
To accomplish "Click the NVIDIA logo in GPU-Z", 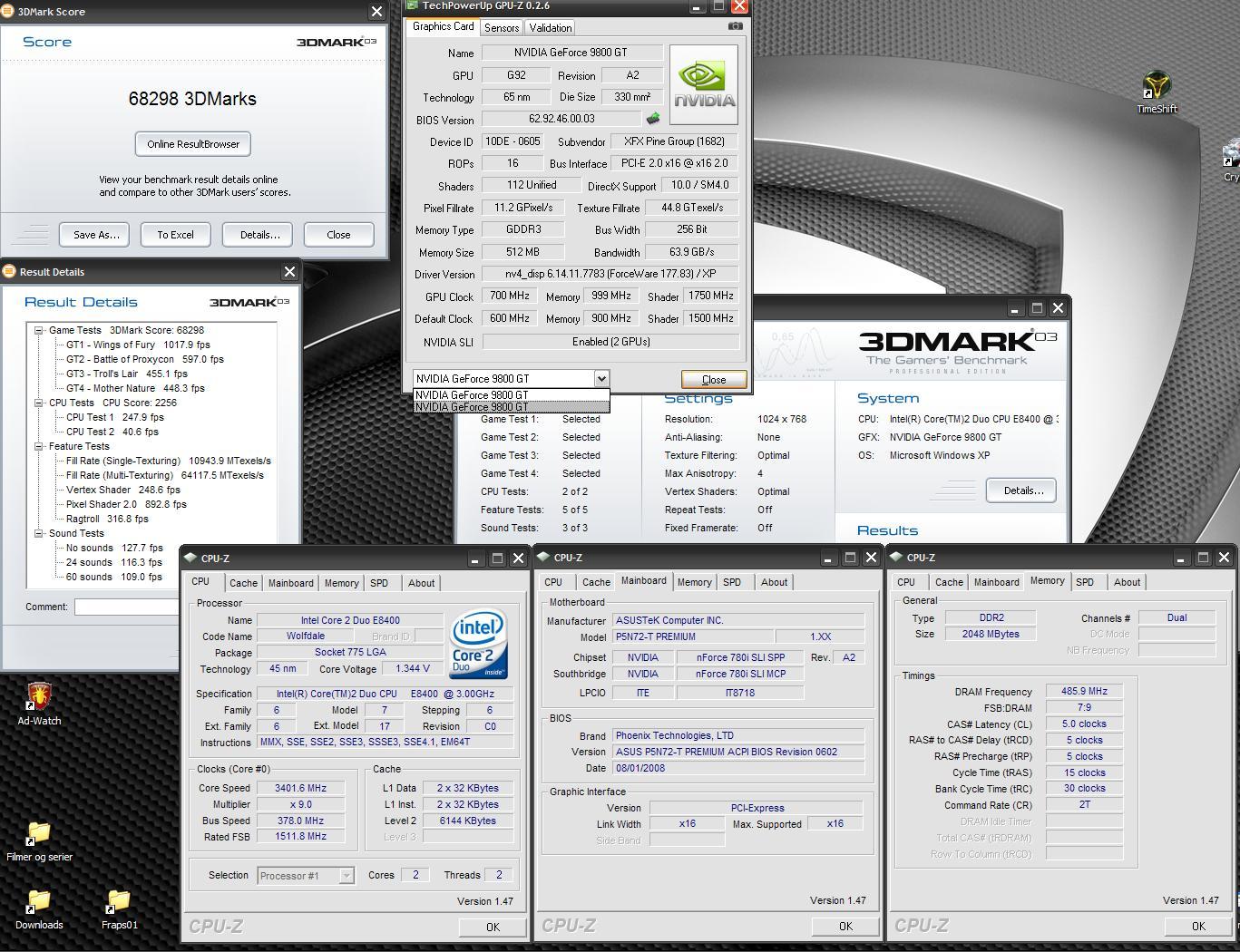I will tap(703, 85).
